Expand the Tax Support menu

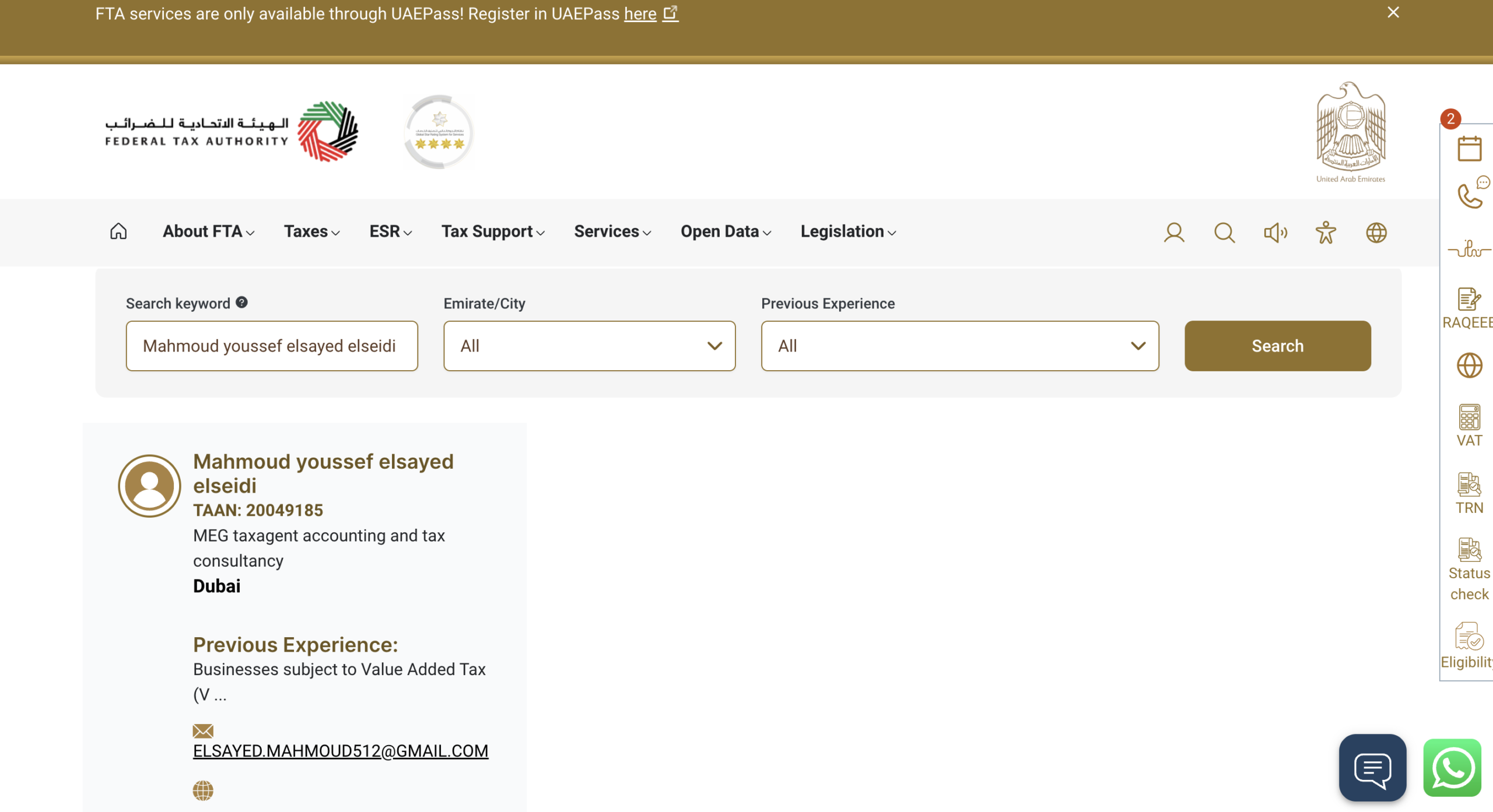(493, 231)
